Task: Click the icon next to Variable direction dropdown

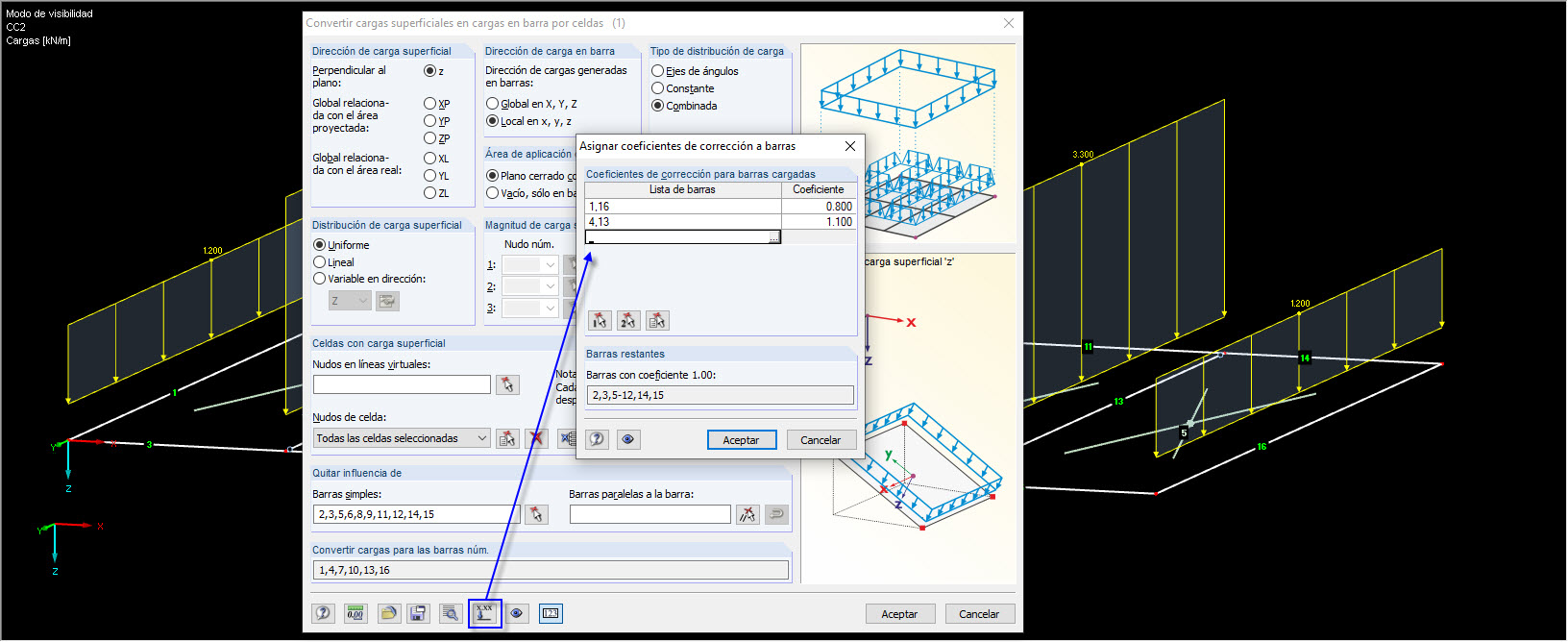Action: [387, 301]
